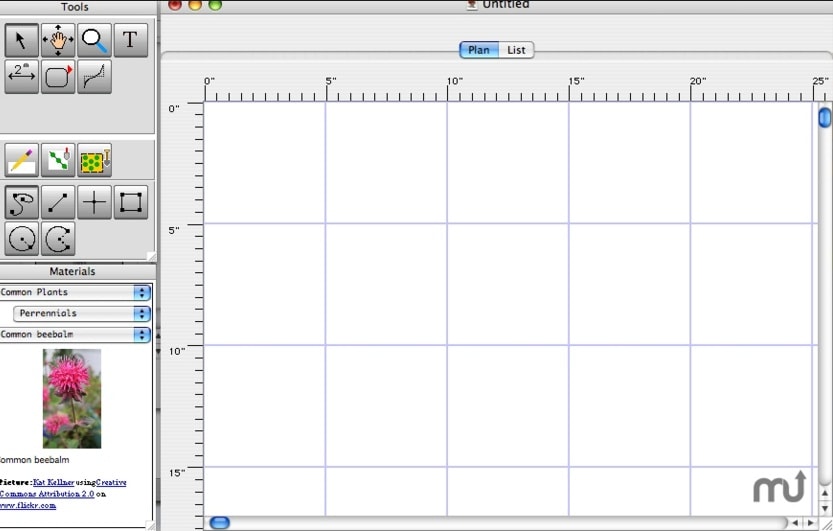Click the Tools palette resize grip
Viewport: 833px width, 531px height.
click(x=151, y=256)
